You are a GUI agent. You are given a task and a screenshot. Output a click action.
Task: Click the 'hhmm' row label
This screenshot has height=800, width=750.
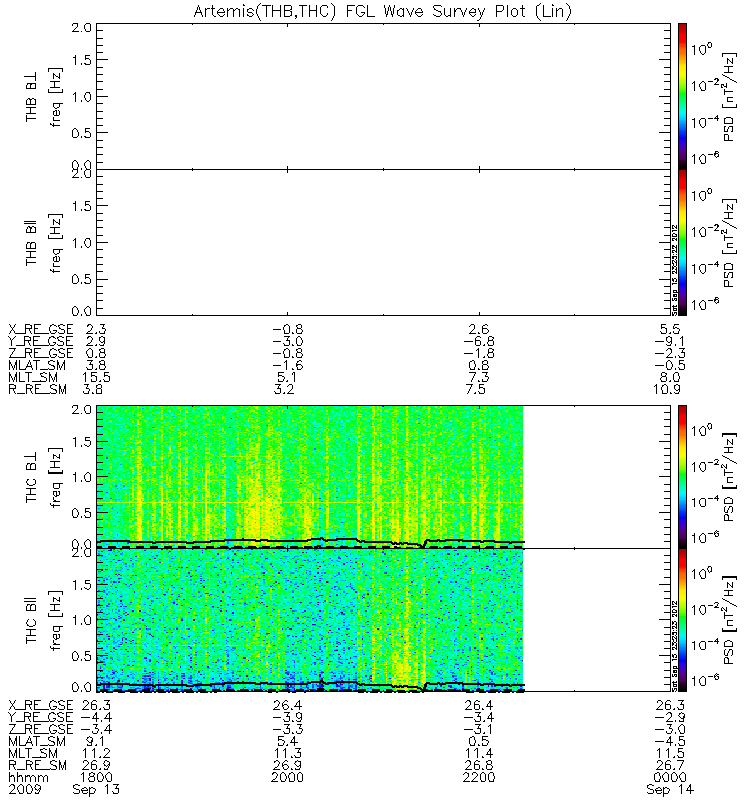28,778
